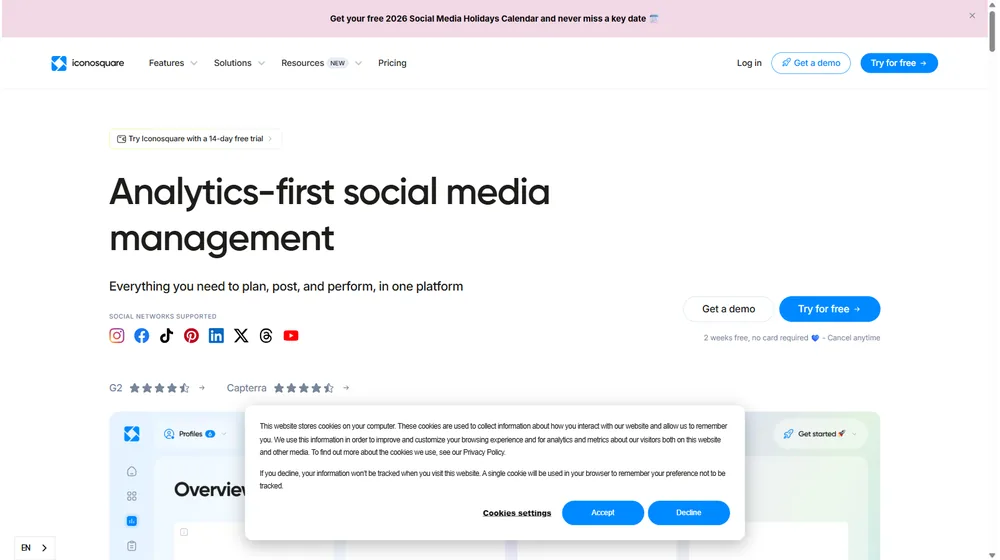Expand the Features menu
This screenshot has width=1000, height=560.
[173, 63]
